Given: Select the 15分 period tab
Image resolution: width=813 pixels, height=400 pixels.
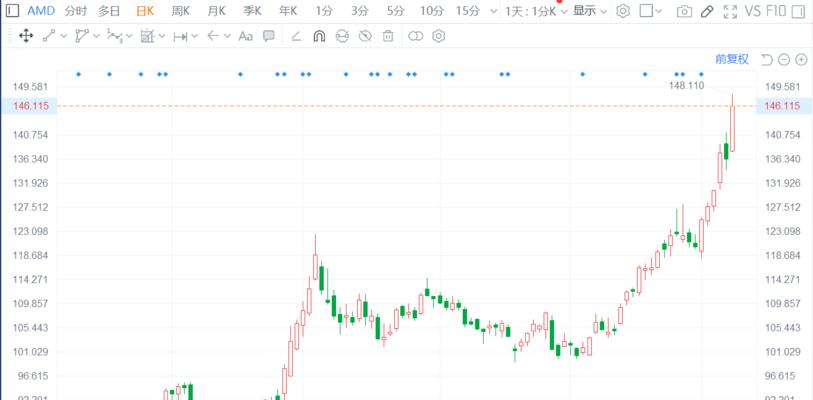Looking at the screenshot, I should pyautogui.click(x=468, y=11).
